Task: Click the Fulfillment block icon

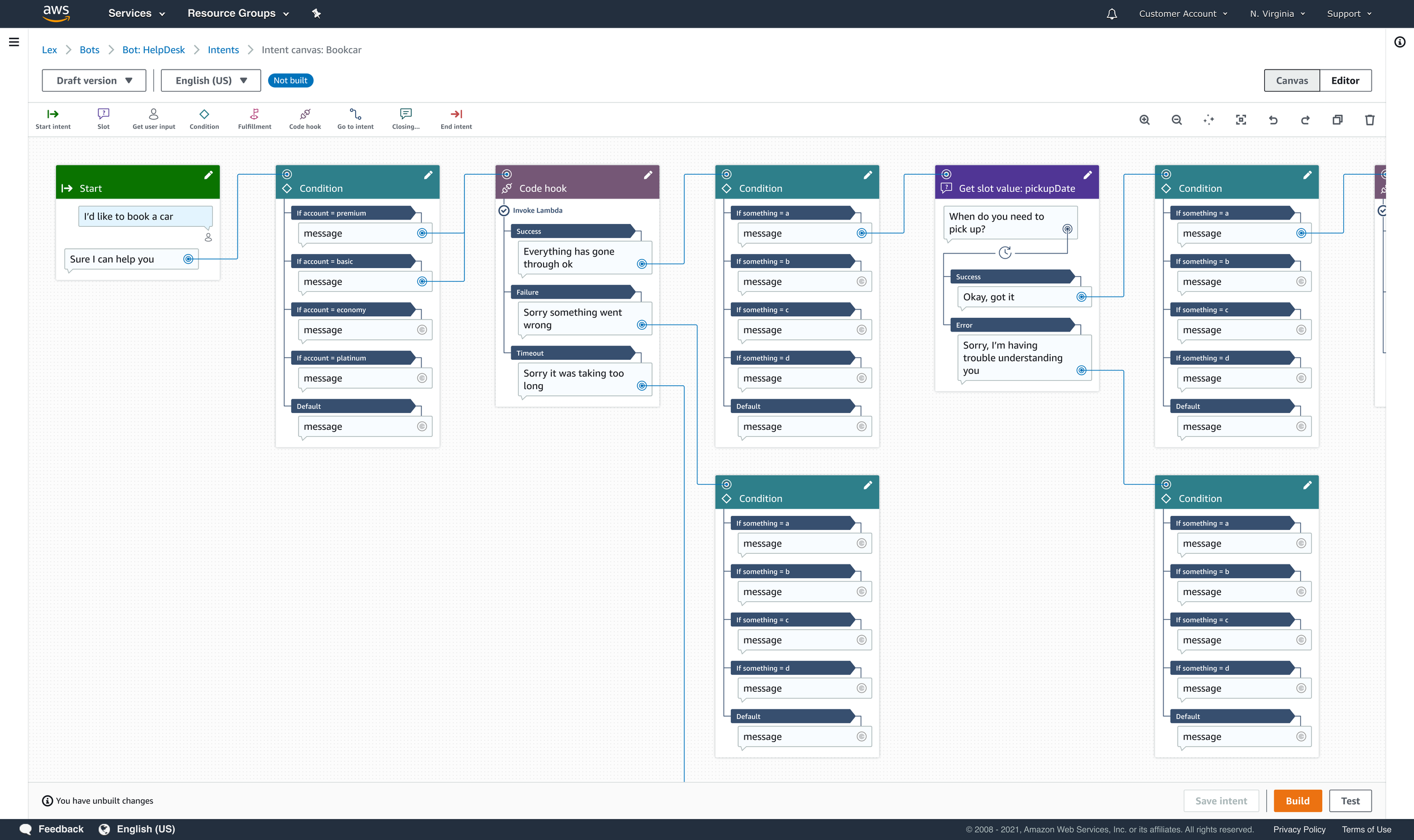Action: click(x=254, y=118)
